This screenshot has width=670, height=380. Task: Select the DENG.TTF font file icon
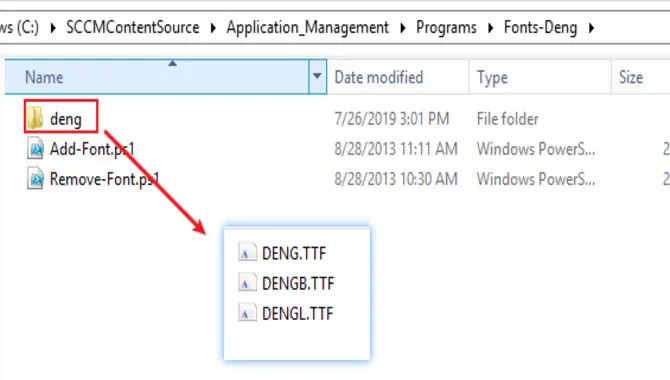tap(247, 253)
